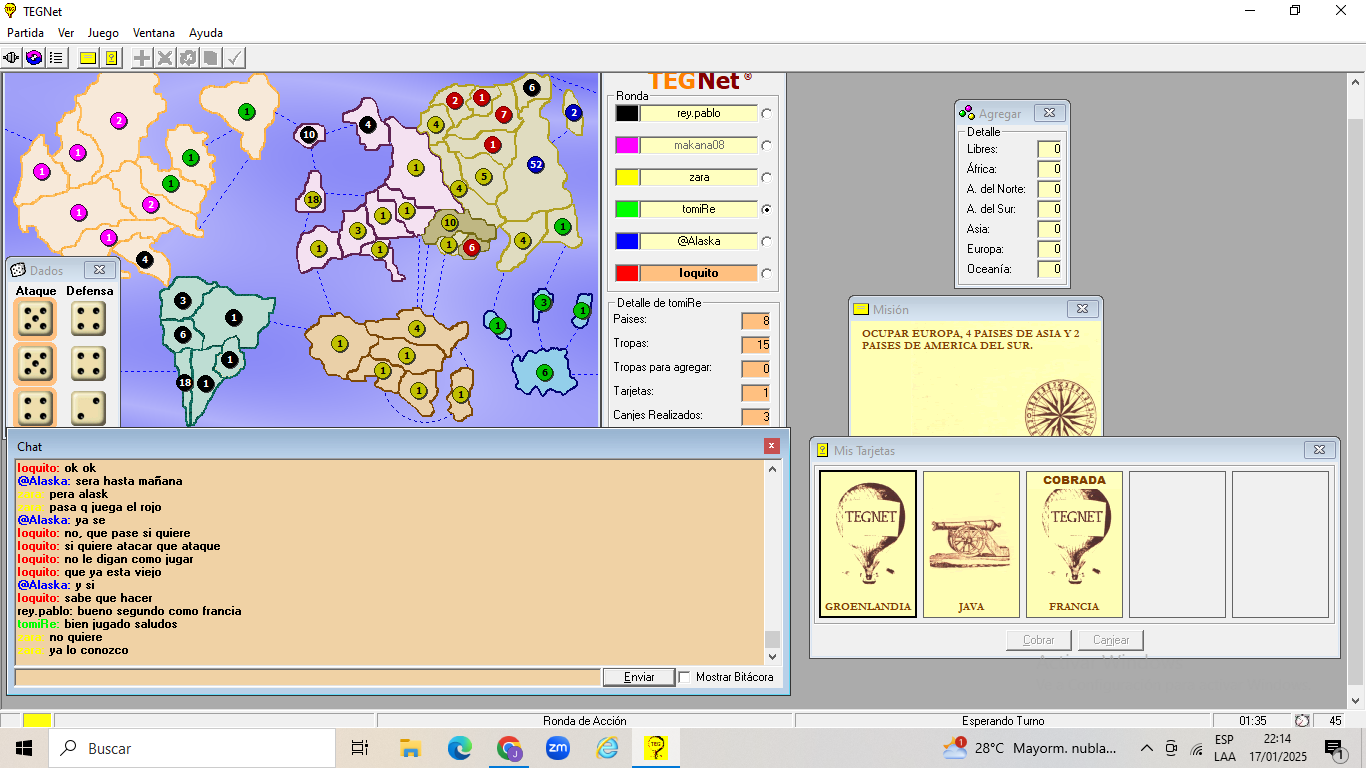The height and width of the screenshot is (768, 1366).
Task: Enable the Mostrar Bitácora checkbox
Action: point(685,677)
